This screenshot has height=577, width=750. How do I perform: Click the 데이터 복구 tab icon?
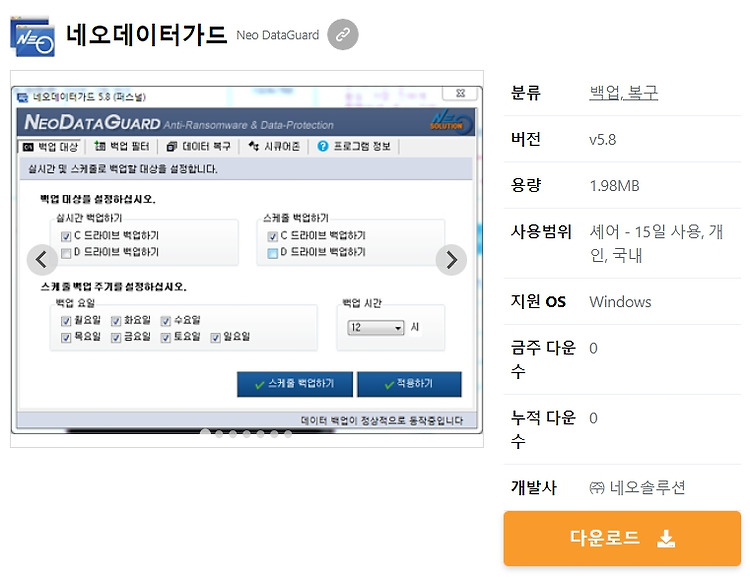coord(172,146)
